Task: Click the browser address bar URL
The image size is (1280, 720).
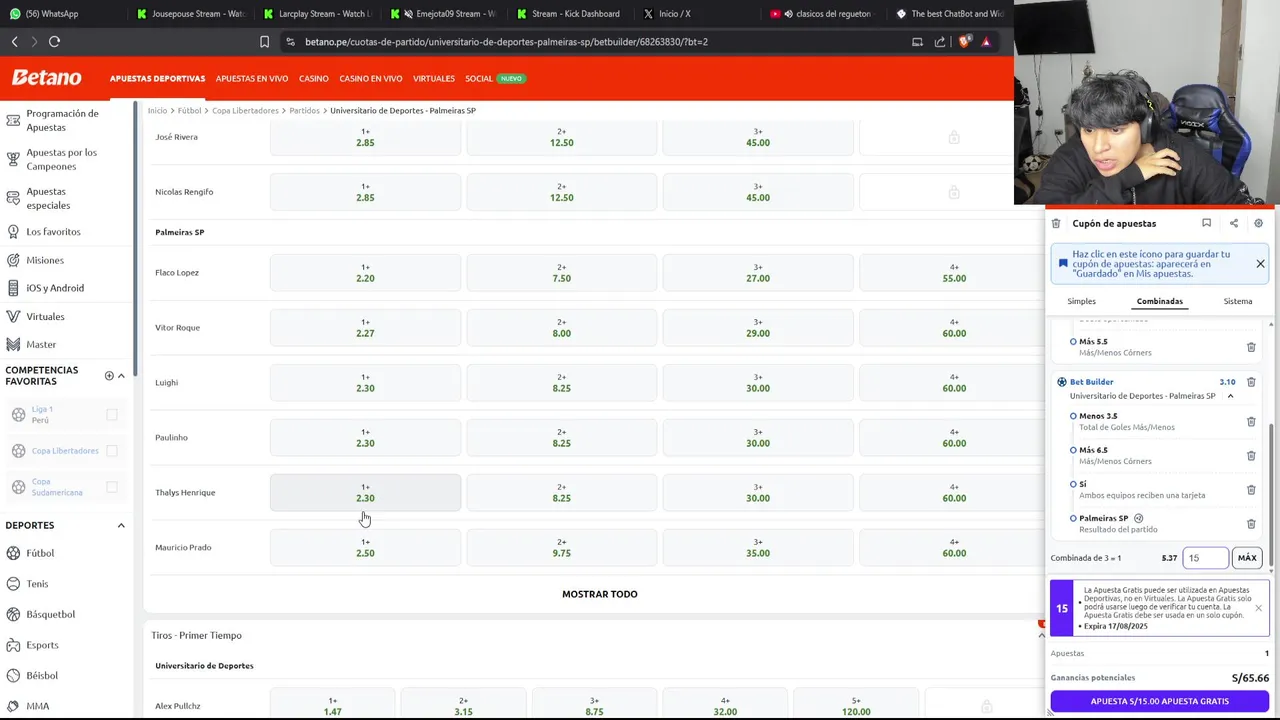Action: tap(506, 42)
